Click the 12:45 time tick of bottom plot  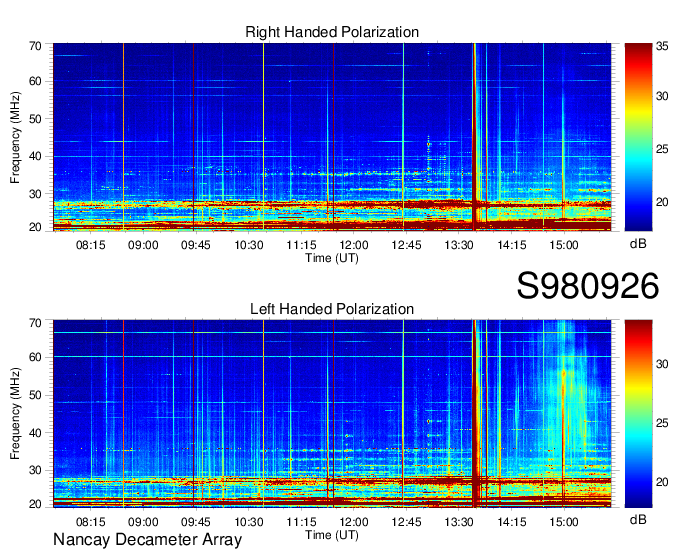pos(406,522)
